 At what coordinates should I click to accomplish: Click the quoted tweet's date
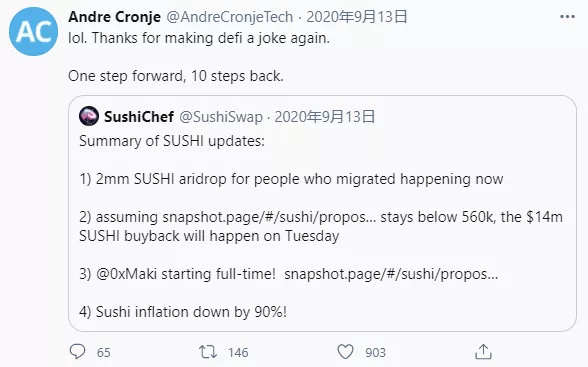coord(325,117)
